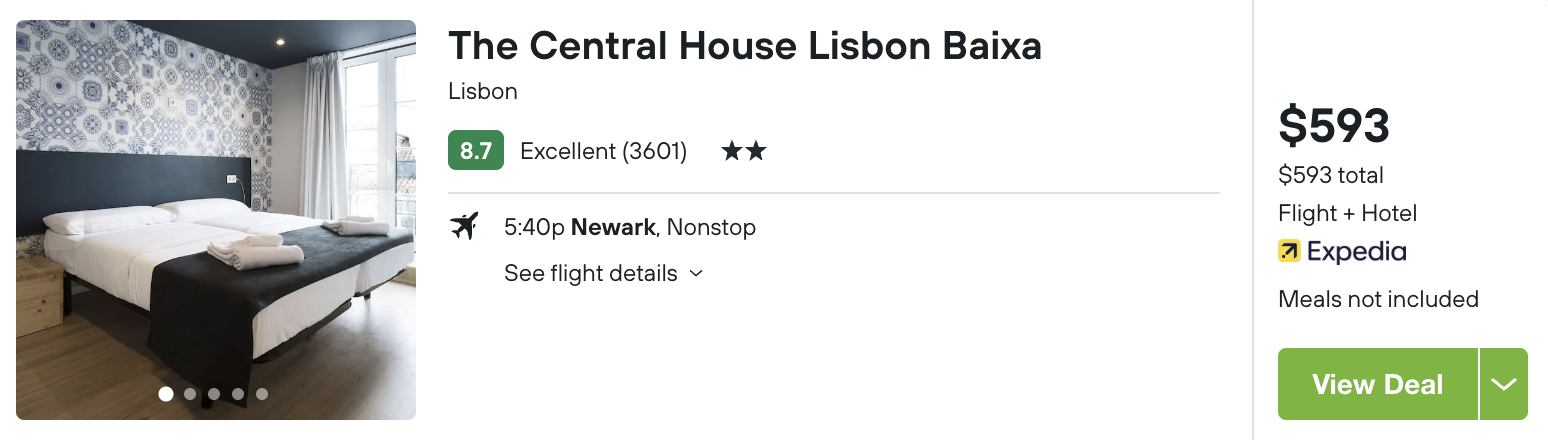Select the first carousel dot
The height and width of the screenshot is (440, 1548).
click(166, 394)
